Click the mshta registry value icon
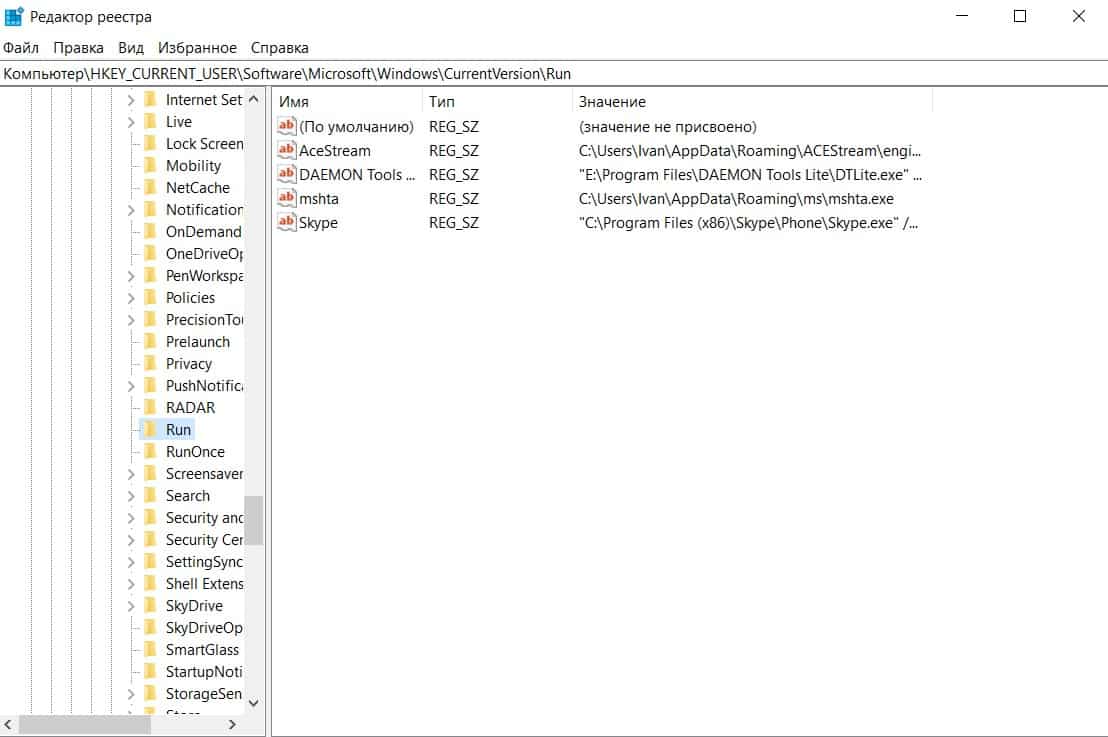Image resolution: width=1108 pixels, height=737 pixels. click(x=287, y=199)
